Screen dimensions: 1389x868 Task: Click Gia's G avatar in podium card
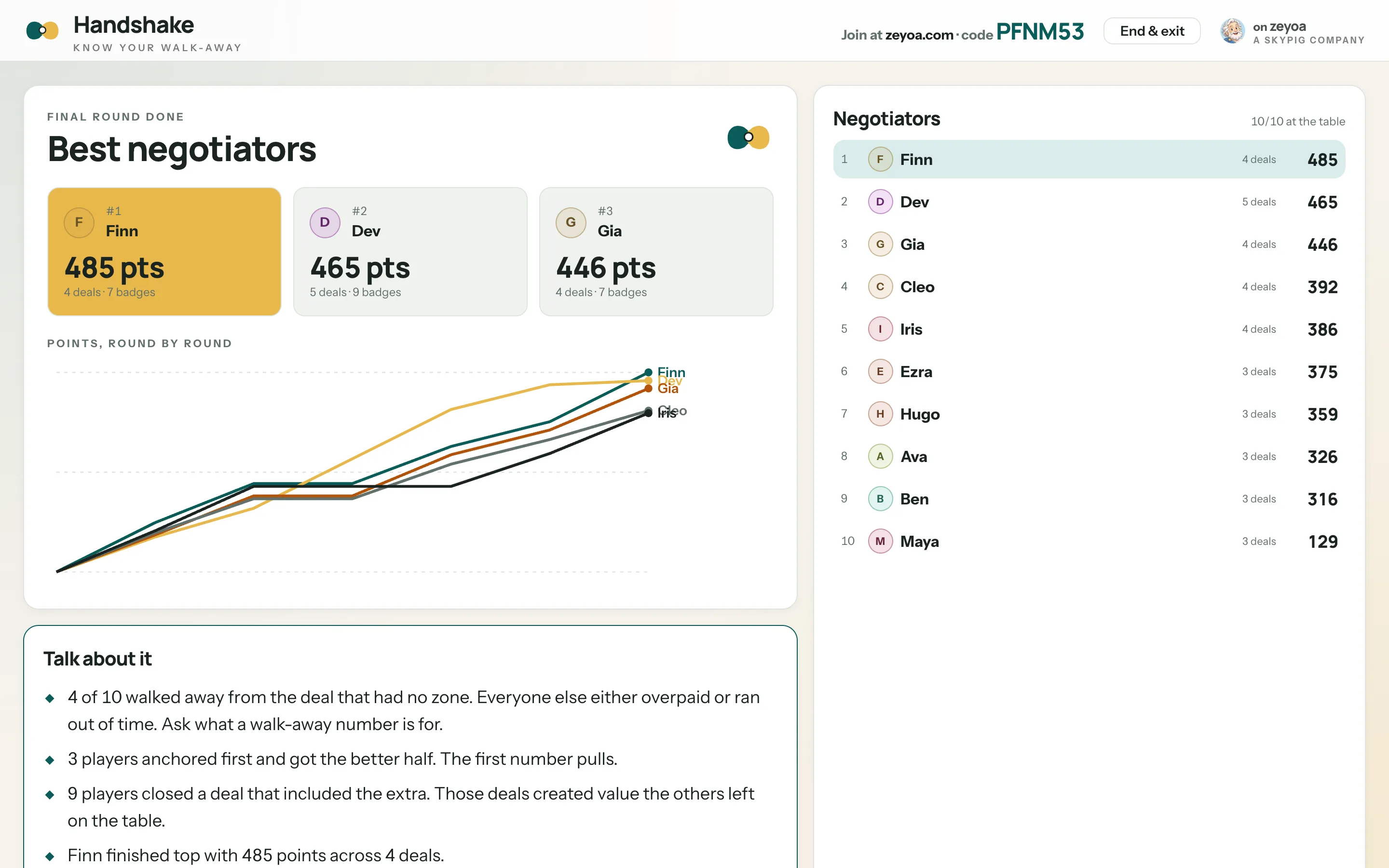[x=571, y=222]
